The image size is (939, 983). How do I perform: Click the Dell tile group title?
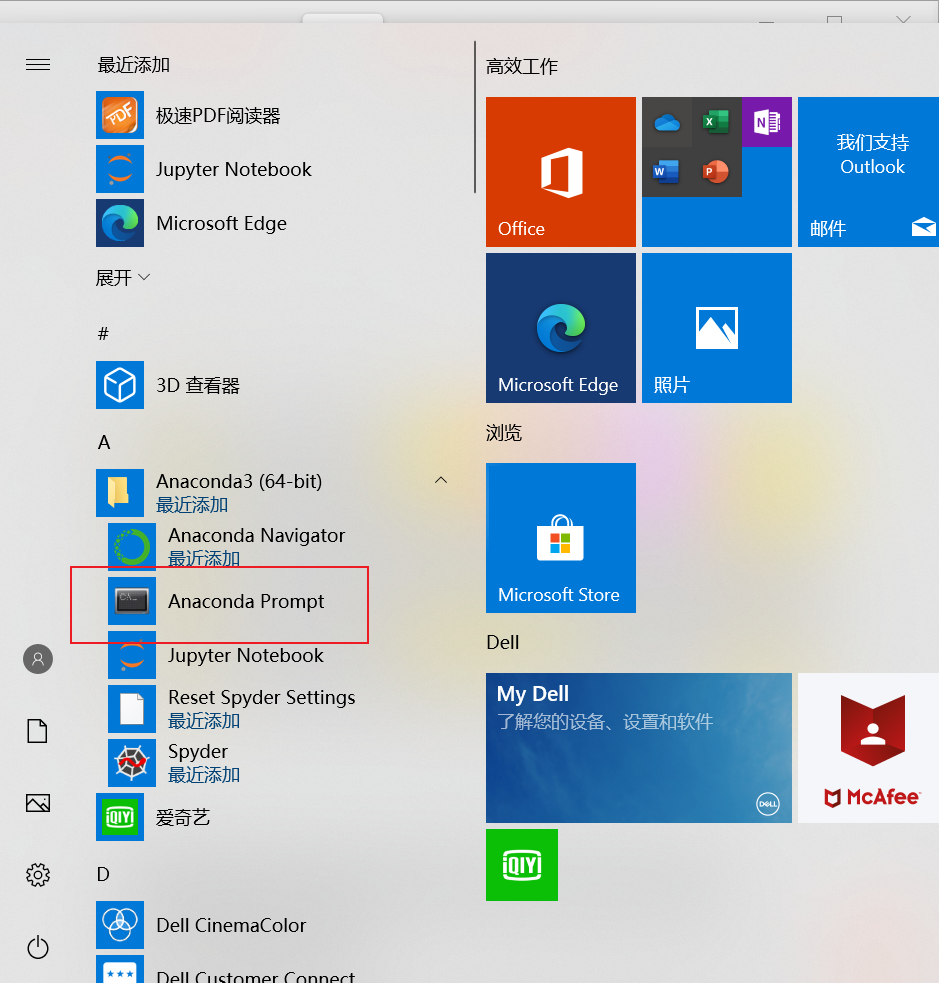coord(503,643)
